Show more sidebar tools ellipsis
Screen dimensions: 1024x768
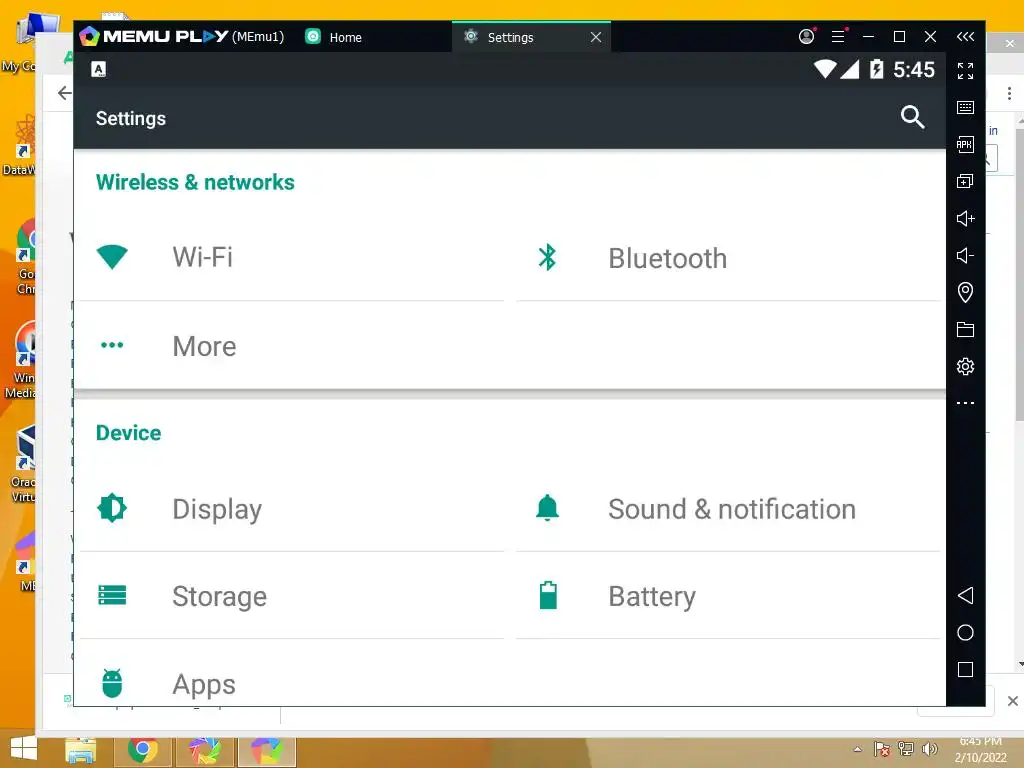click(965, 403)
